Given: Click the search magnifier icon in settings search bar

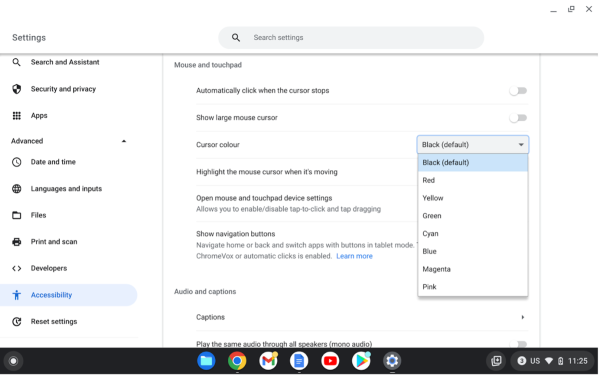Looking at the screenshot, I should coord(236,37).
